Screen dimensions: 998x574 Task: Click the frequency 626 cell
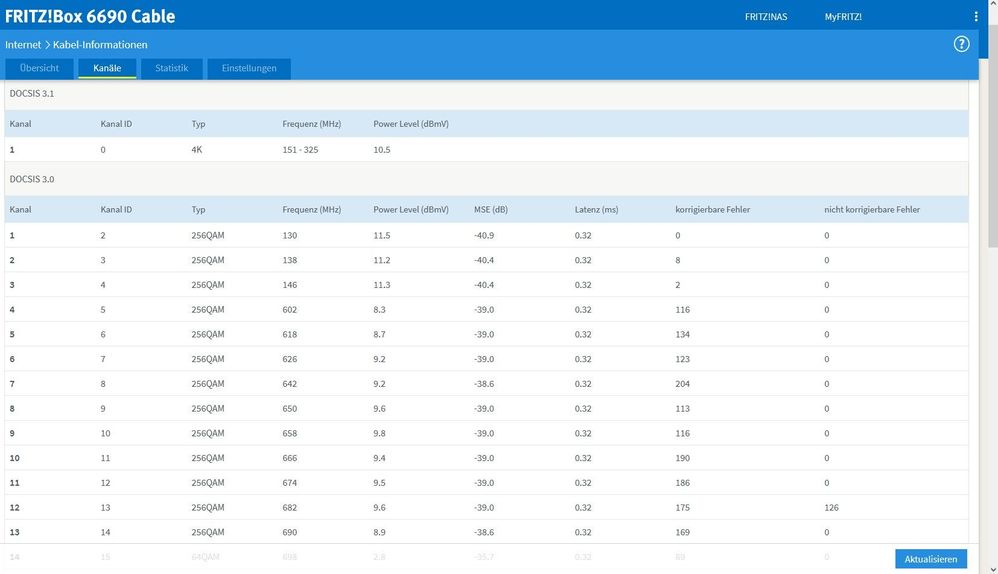(x=290, y=359)
